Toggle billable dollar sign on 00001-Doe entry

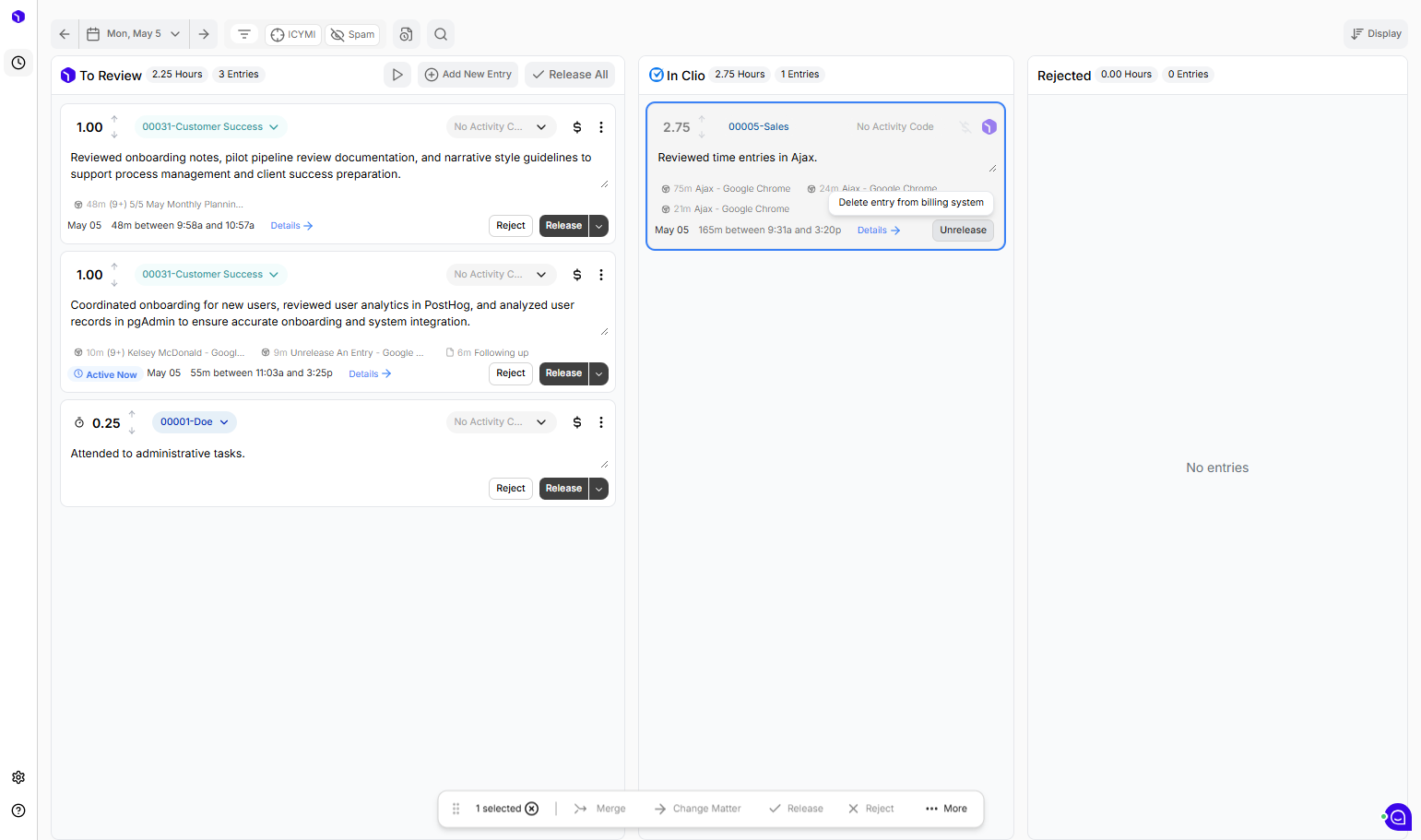577,422
